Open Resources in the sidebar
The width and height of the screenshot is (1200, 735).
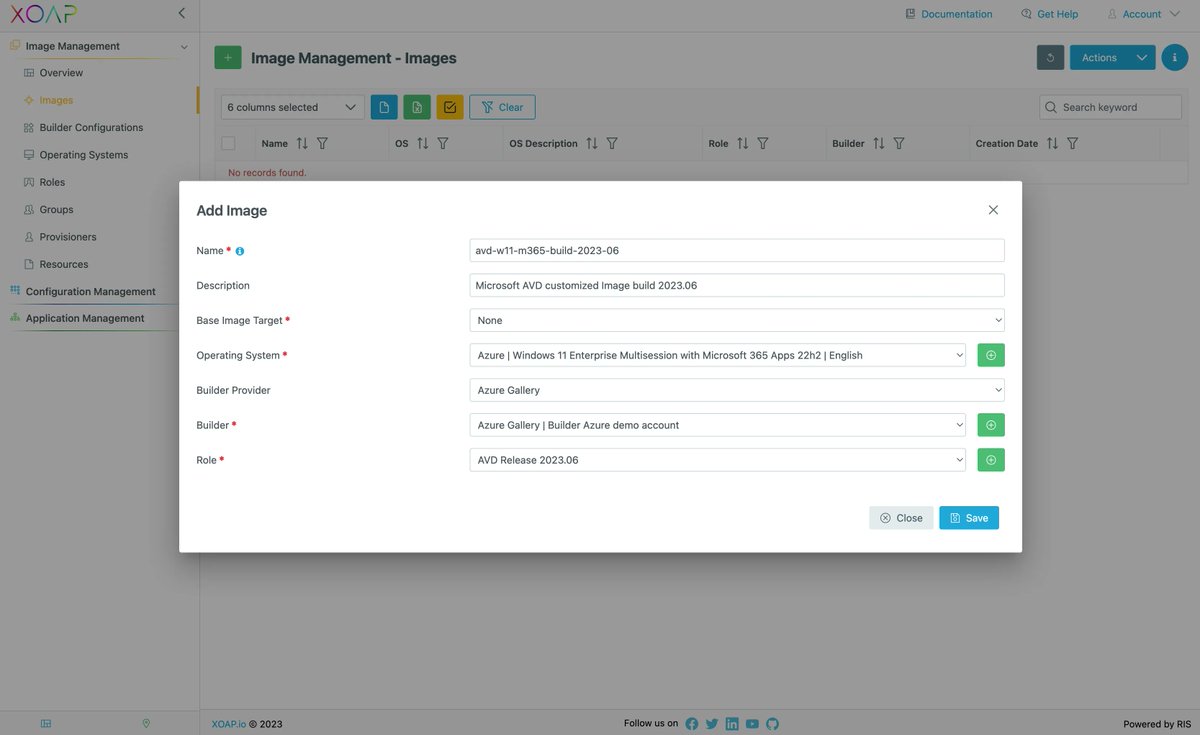tap(64, 264)
